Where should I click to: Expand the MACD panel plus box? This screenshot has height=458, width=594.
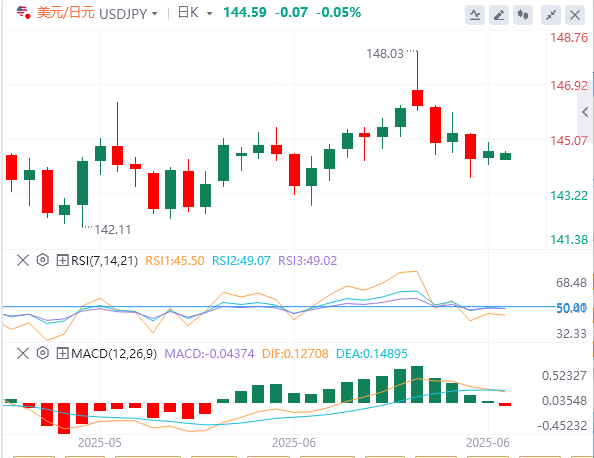[x=62, y=353]
